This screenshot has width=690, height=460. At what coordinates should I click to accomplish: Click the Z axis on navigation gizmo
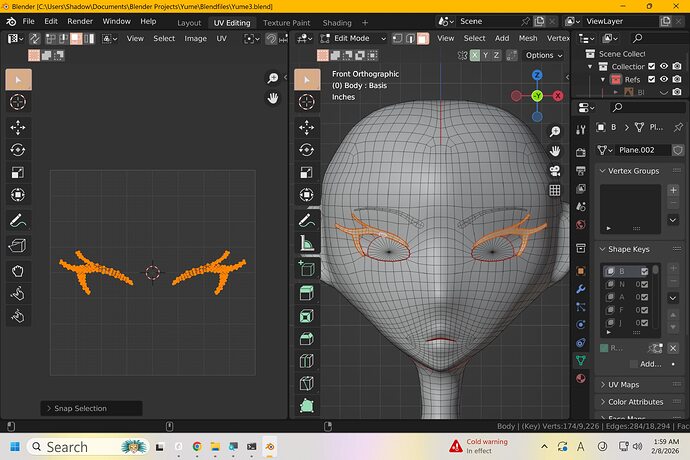537,75
